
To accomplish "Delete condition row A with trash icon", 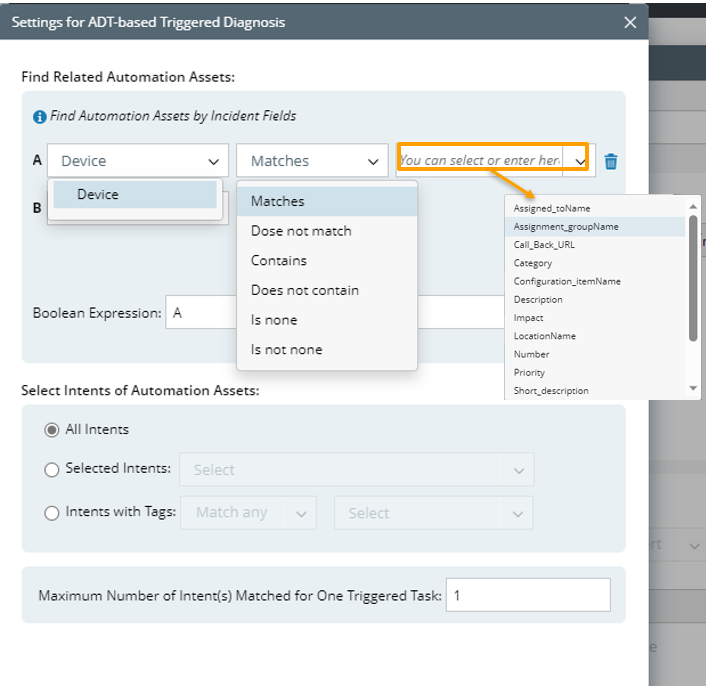I will [611, 161].
